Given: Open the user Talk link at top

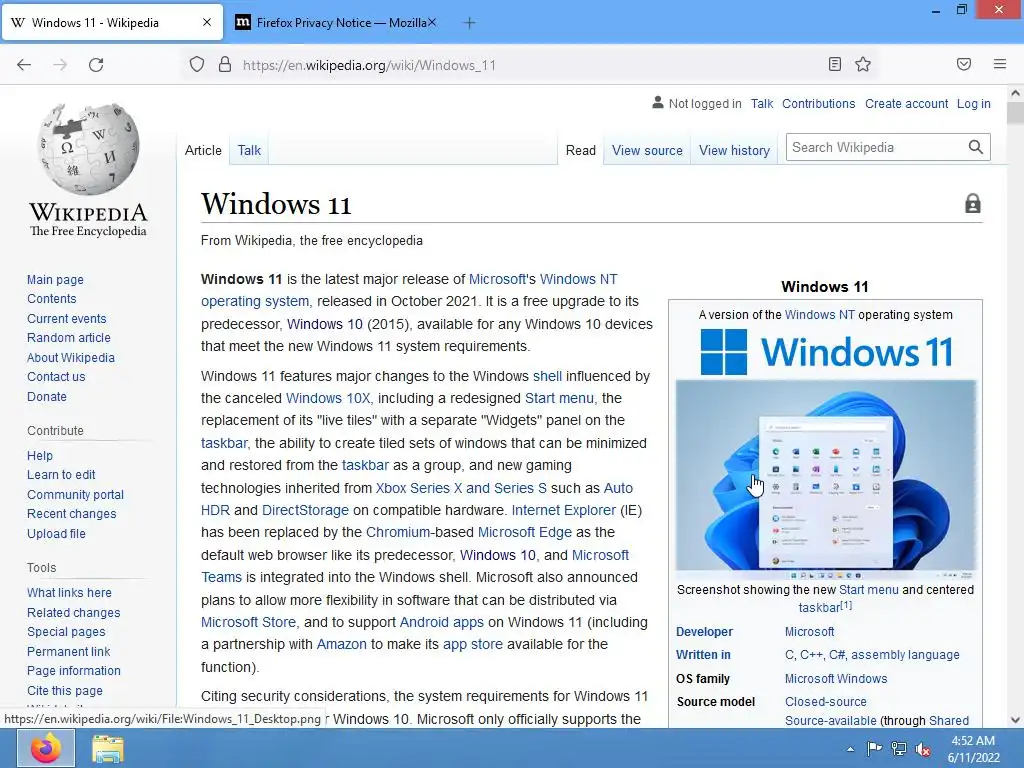Looking at the screenshot, I should pyautogui.click(x=761, y=103).
